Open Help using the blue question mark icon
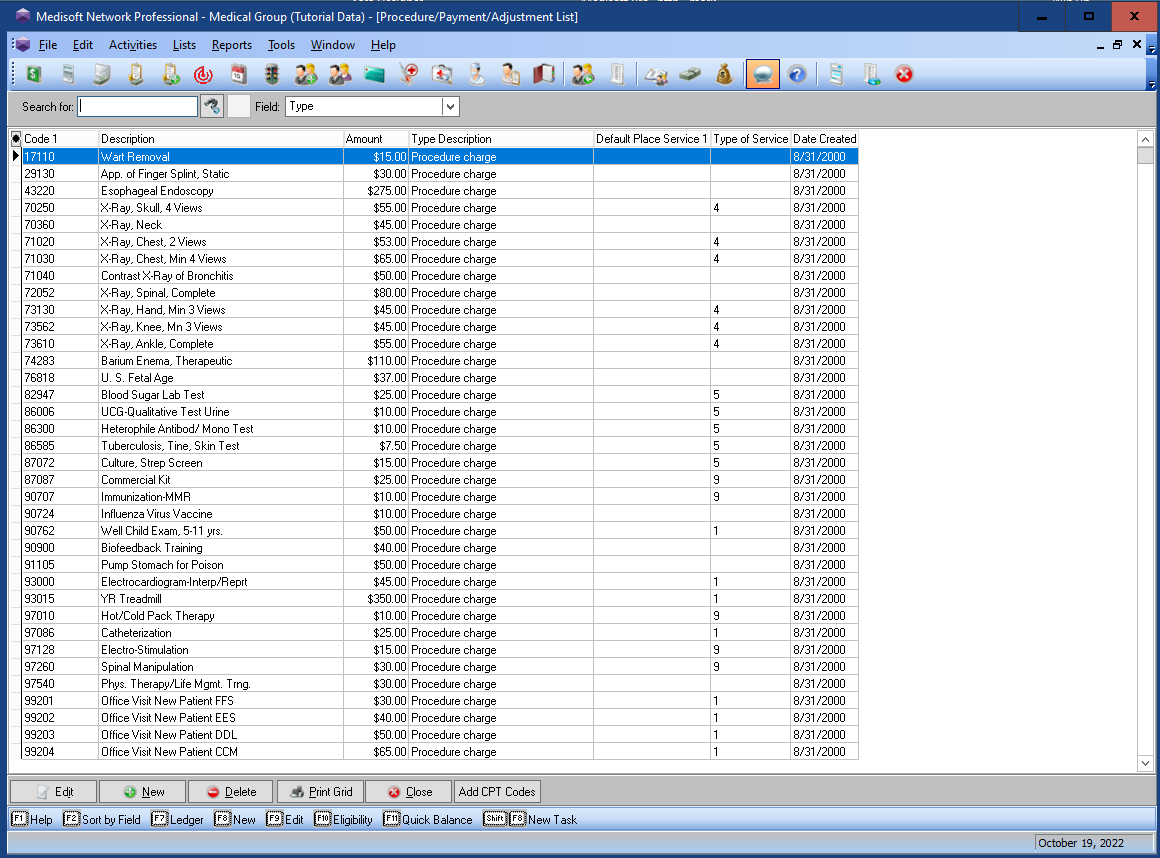Viewport: 1160px width, 858px height. click(795, 73)
